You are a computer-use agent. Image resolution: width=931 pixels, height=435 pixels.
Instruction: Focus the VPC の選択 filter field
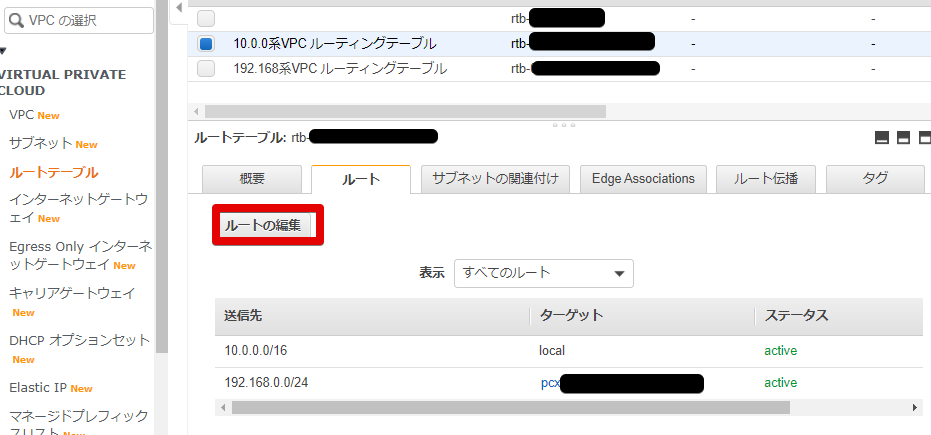pos(79,21)
